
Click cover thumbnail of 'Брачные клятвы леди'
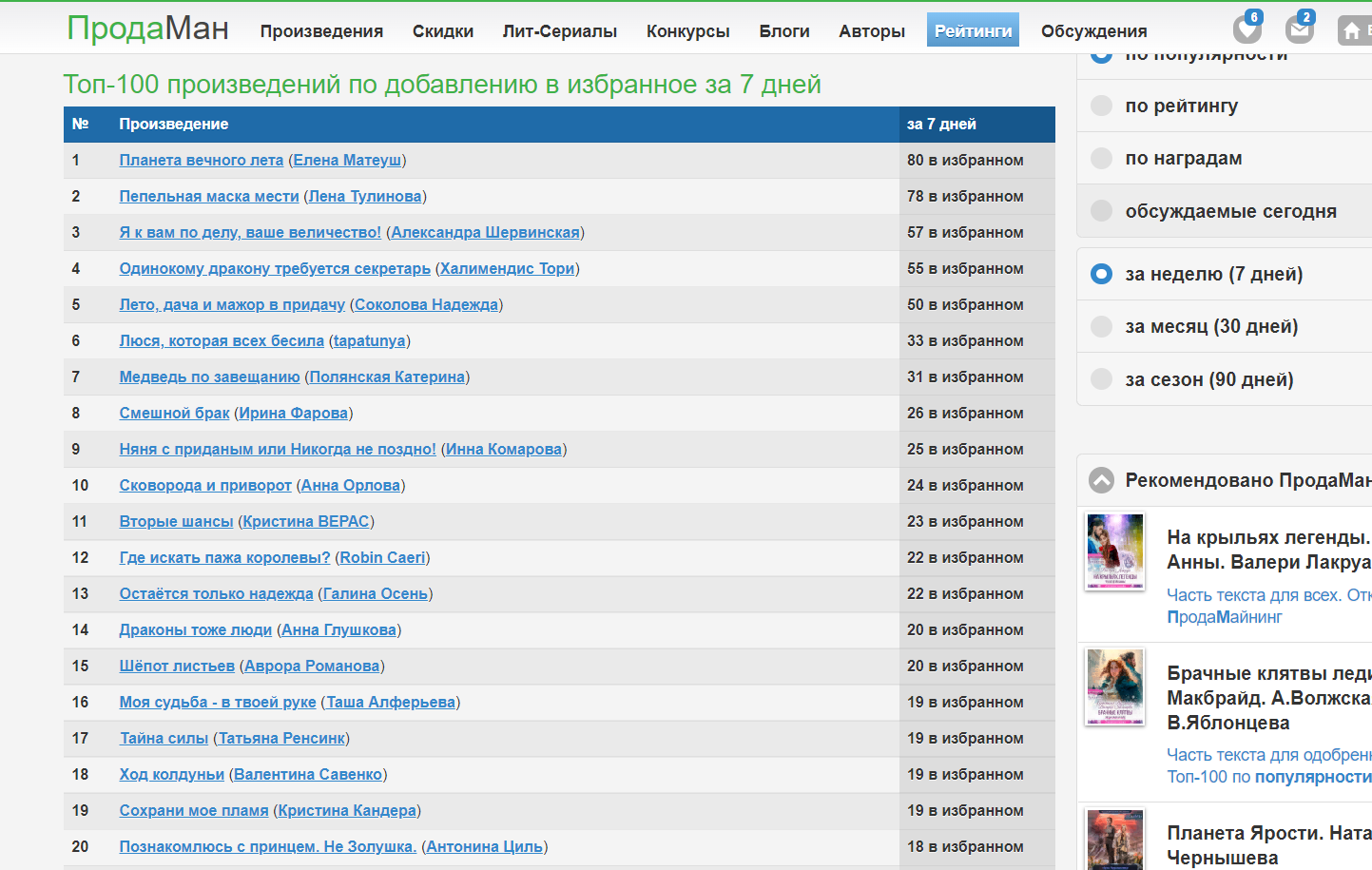(x=1115, y=686)
